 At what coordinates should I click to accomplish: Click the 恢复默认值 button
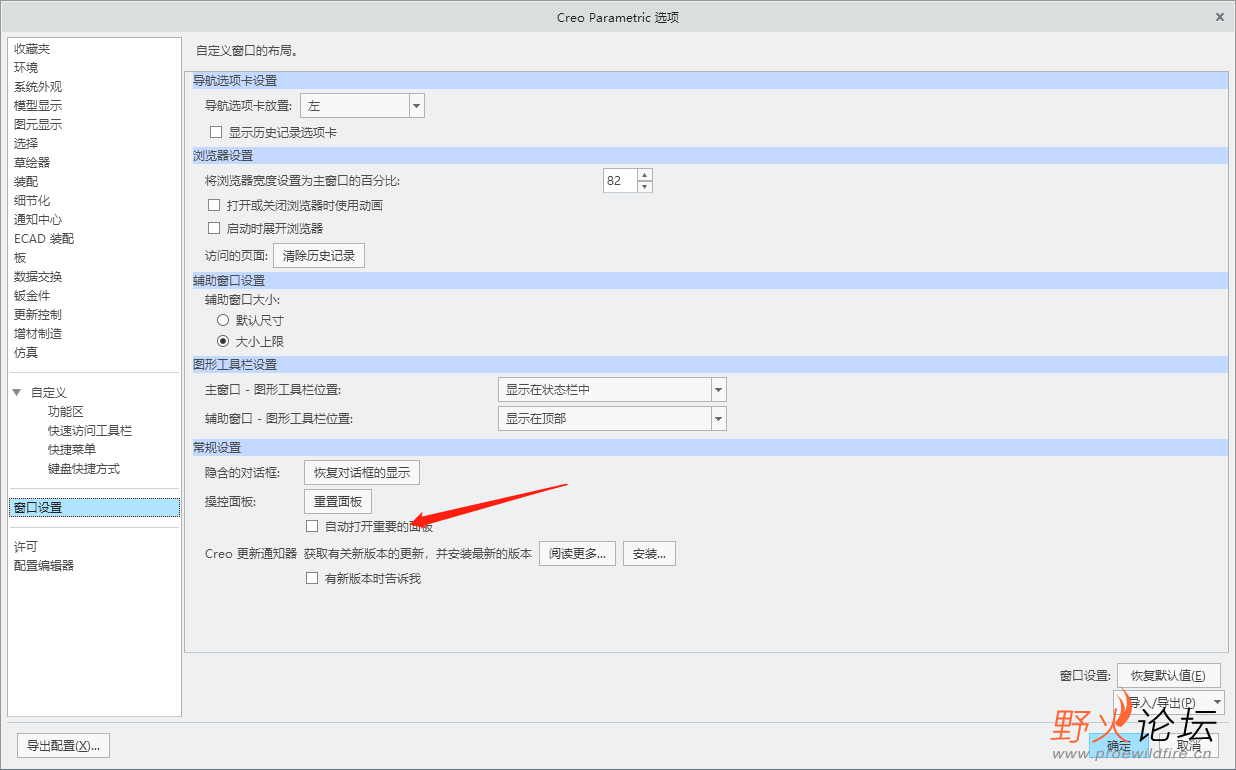point(1168,675)
